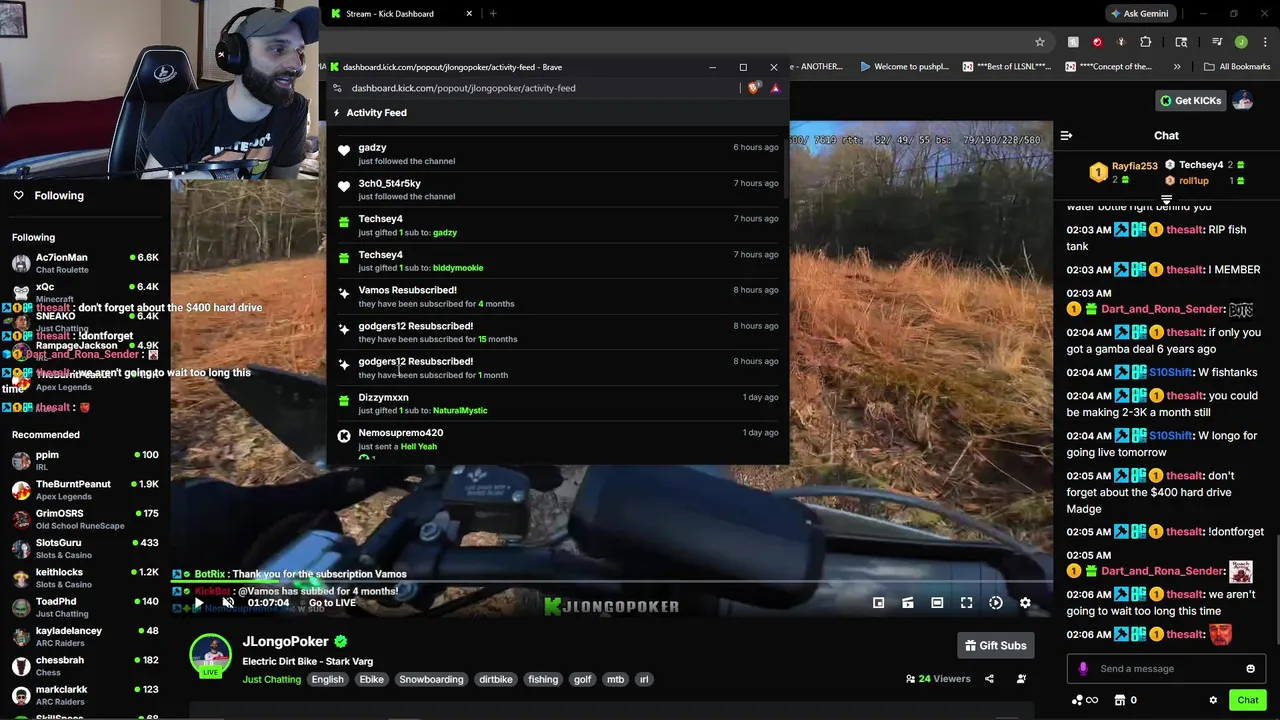Viewport: 1280px width, 720px height.
Task: Click Vamos Resubscribed! activity entry
Action: click(558, 296)
